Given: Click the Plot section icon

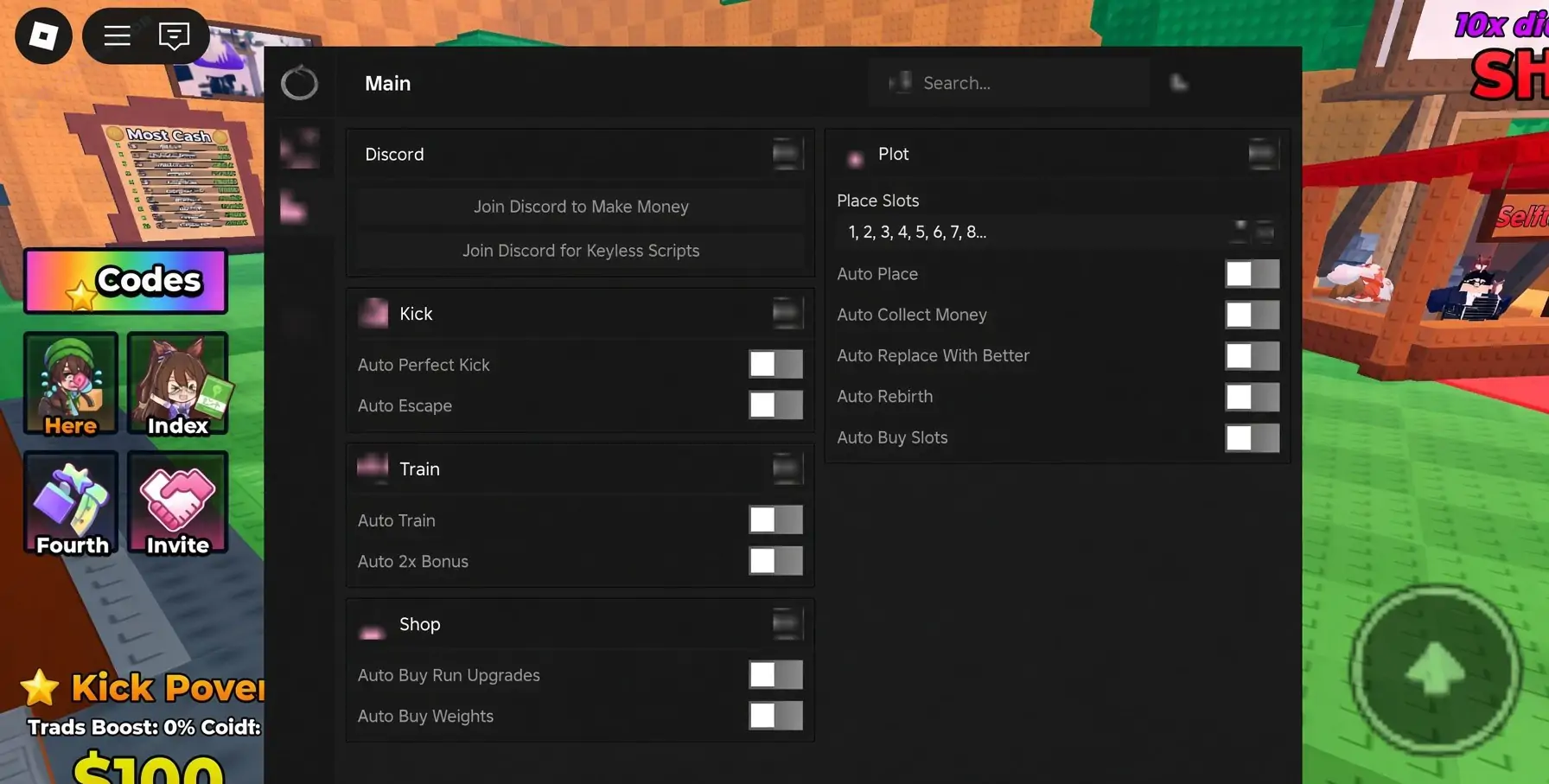Looking at the screenshot, I should [855, 158].
